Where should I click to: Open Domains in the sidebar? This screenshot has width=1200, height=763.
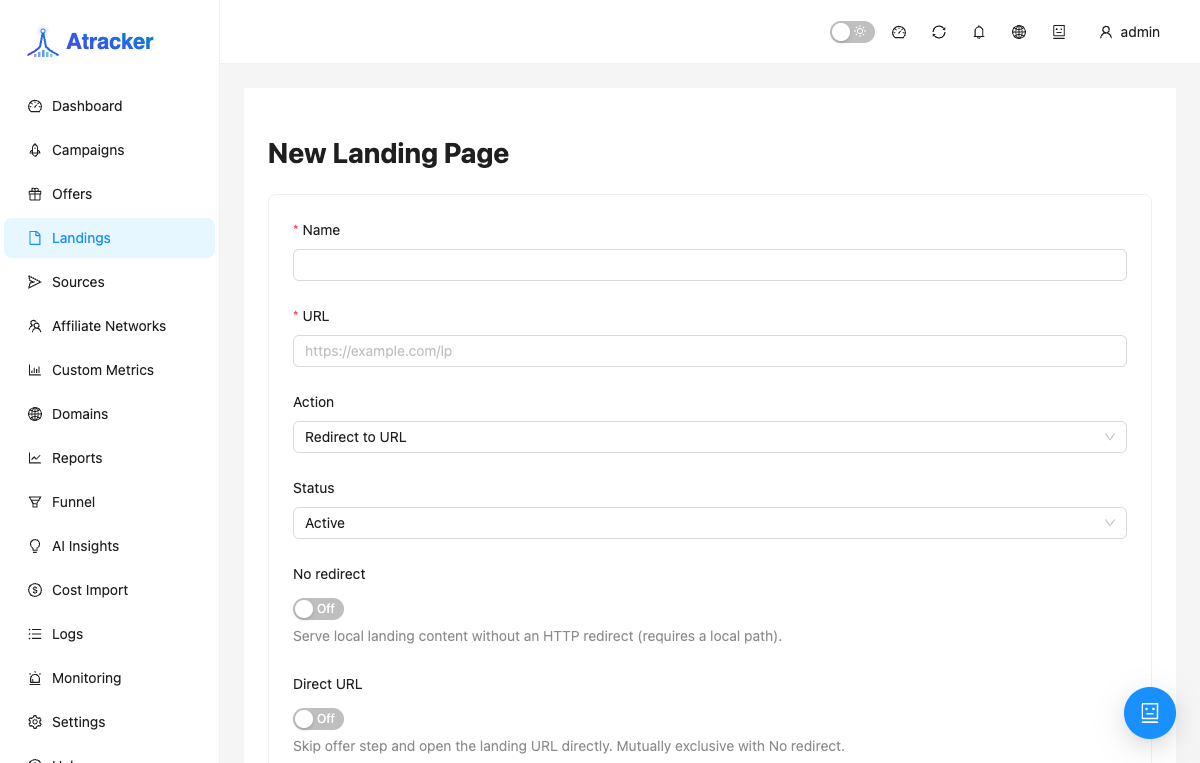click(x=110, y=414)
